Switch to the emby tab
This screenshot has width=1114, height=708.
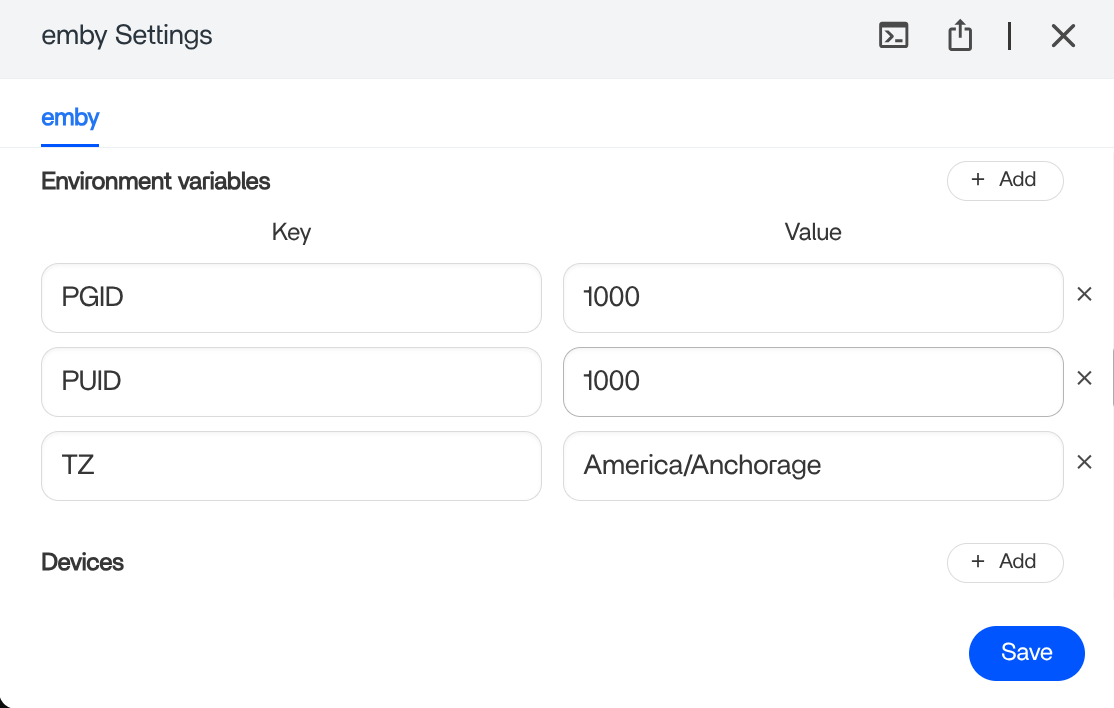[x=70, y=118]
